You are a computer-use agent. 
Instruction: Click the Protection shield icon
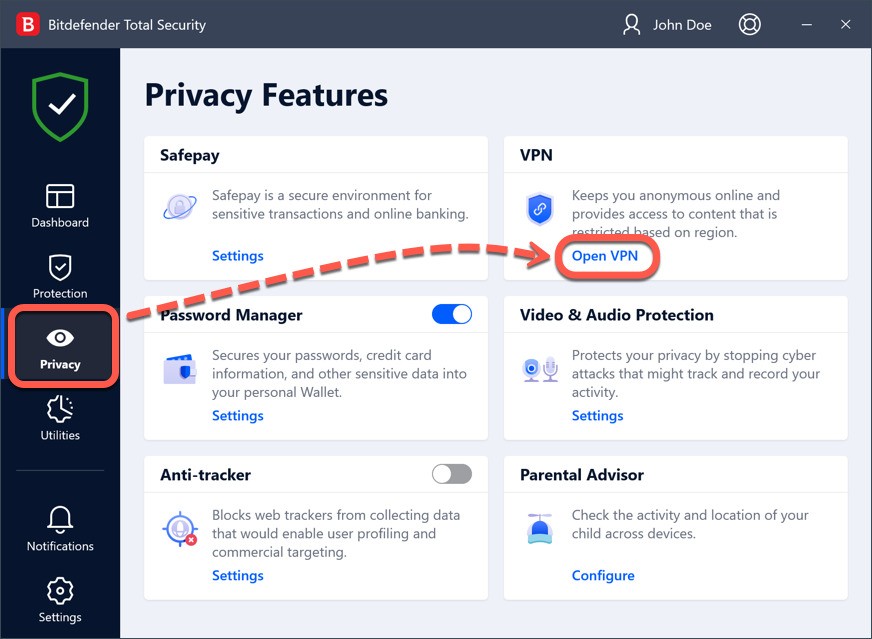60,267
